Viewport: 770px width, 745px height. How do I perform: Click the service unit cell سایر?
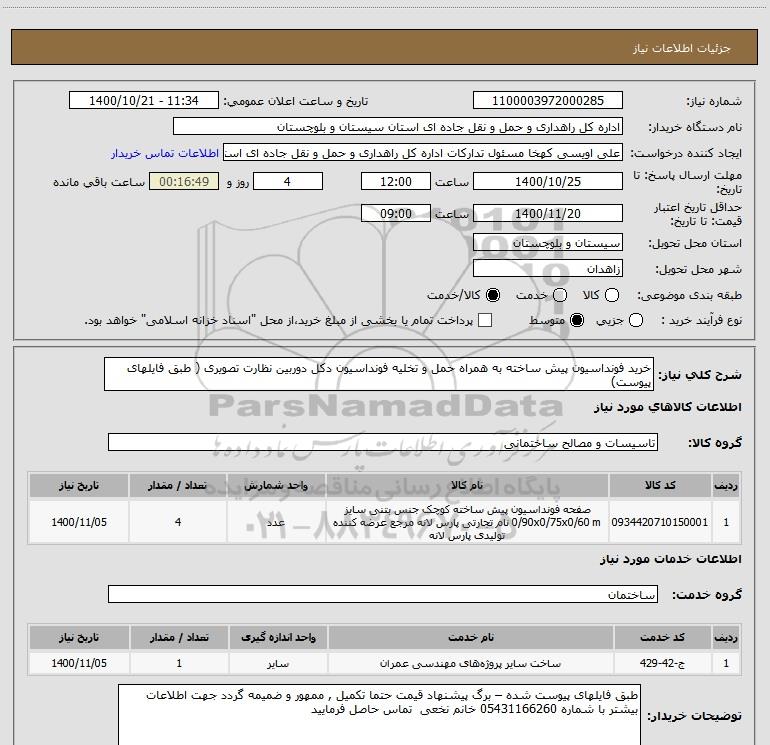point(278,663)
